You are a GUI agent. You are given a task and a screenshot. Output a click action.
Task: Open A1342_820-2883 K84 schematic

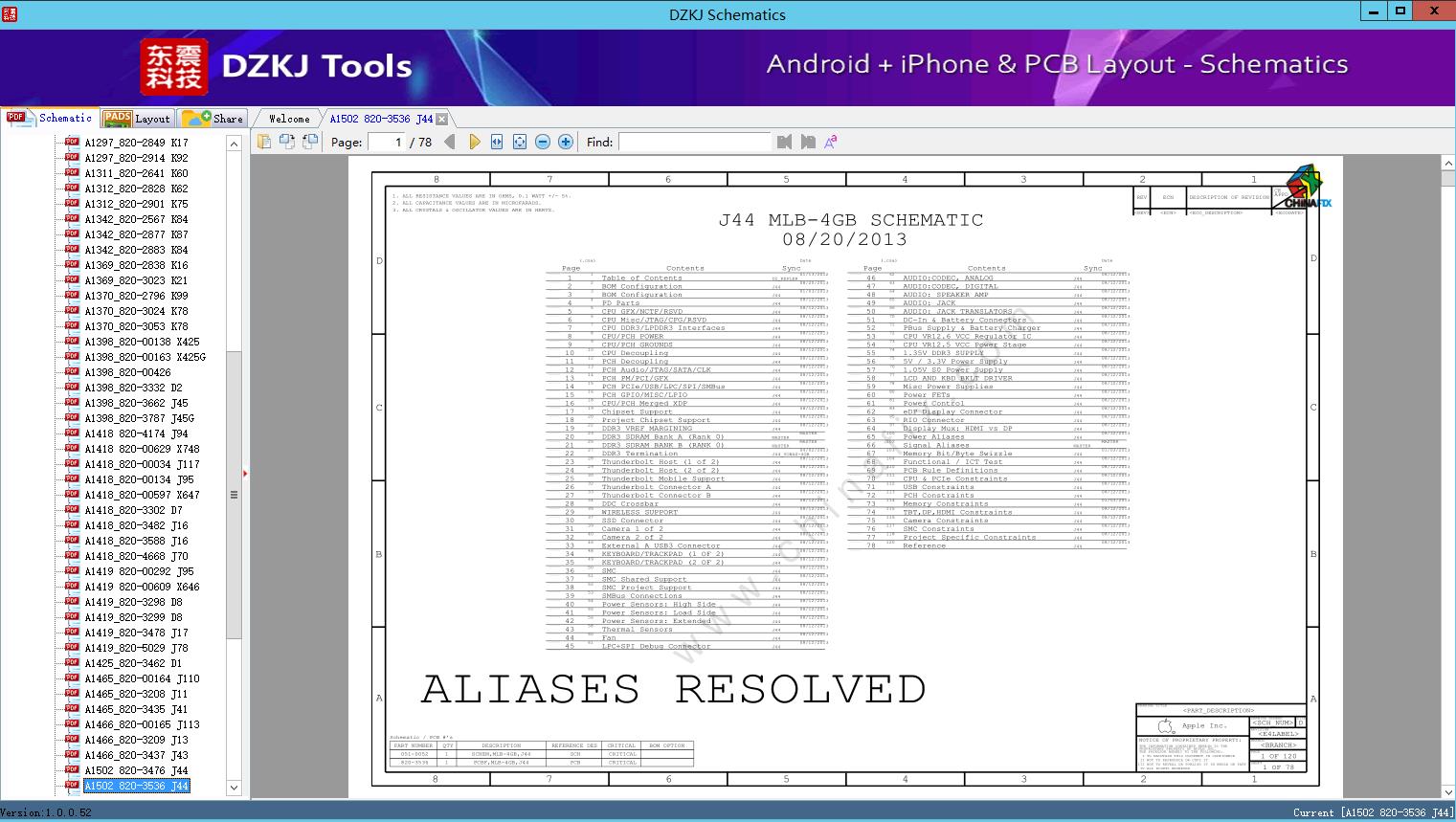click(x=136, y=250)
